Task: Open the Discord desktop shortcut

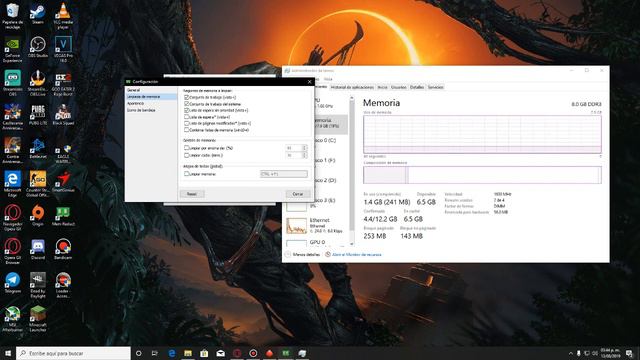Action: (x=38, y=249)
